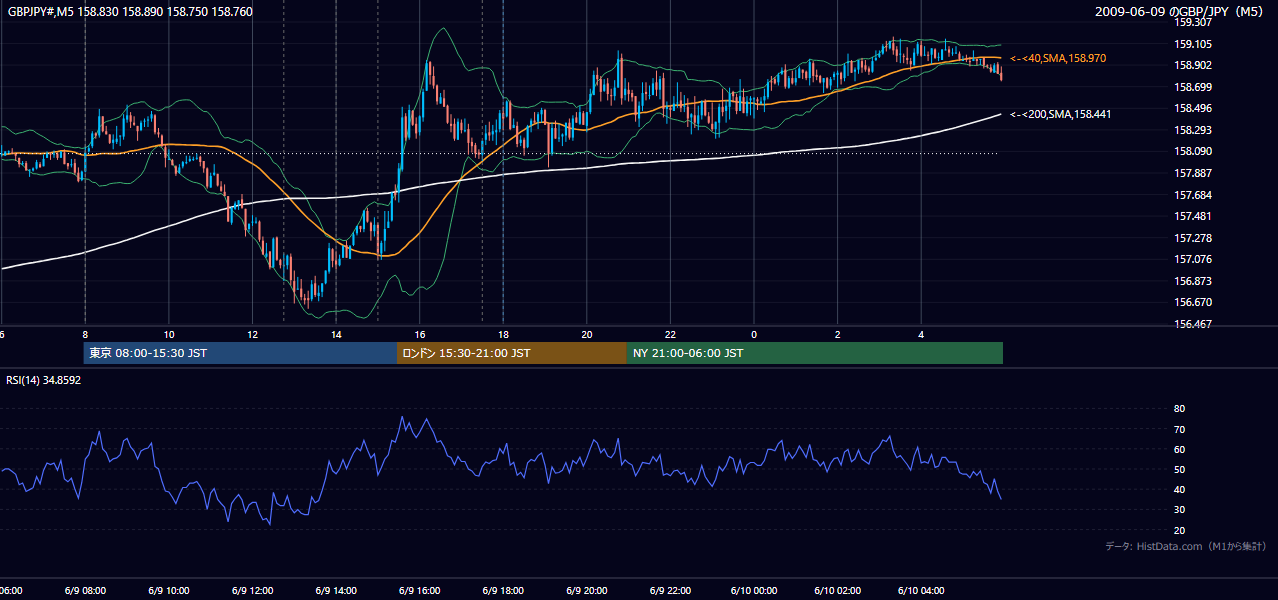Click the 6/10 04:00 bottom time label
Viewport: 1278px width, 600px height.
(921, 591)
